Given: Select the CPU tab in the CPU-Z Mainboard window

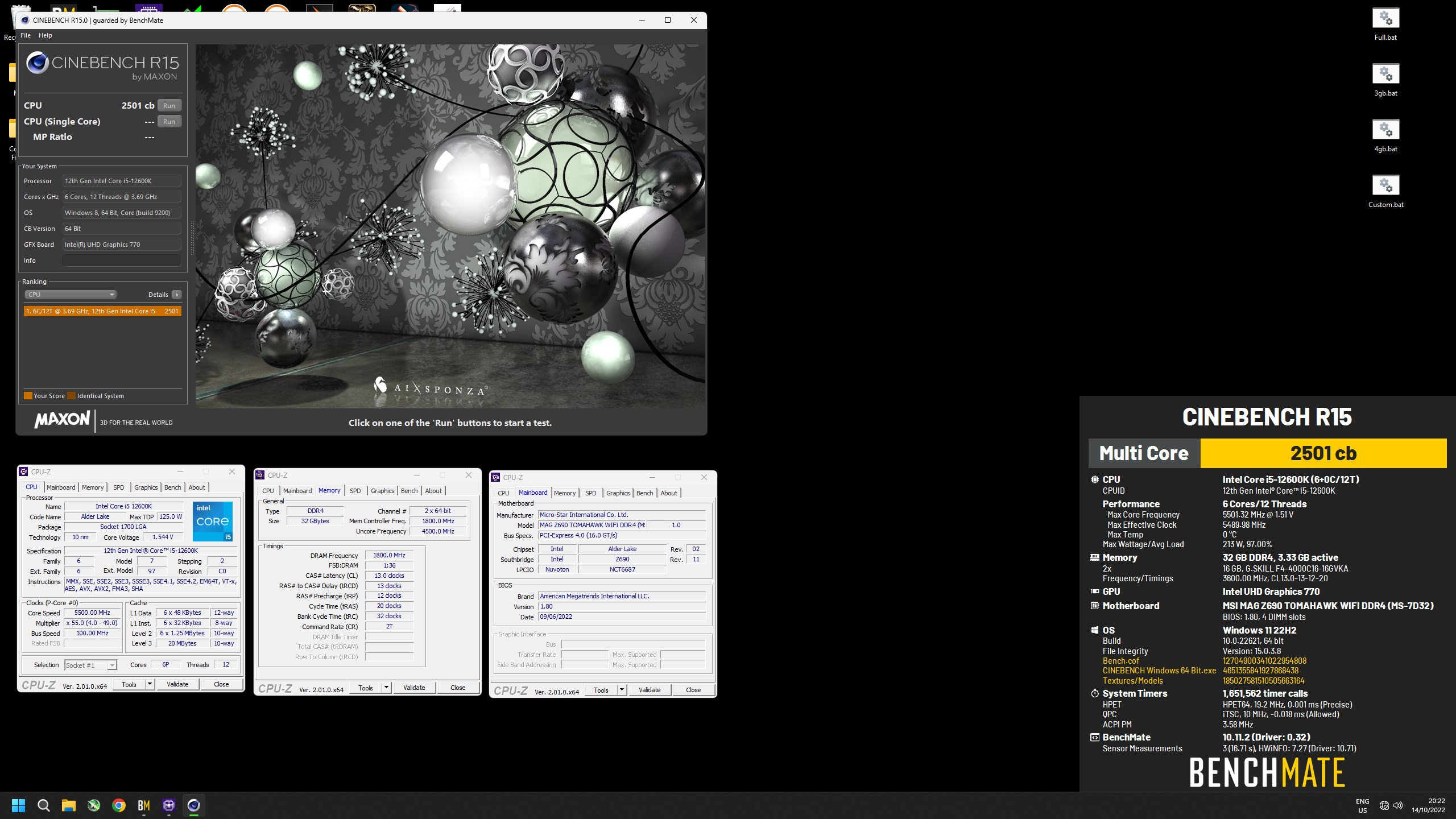Looking at the screenshot, I should tap(503, 493).
